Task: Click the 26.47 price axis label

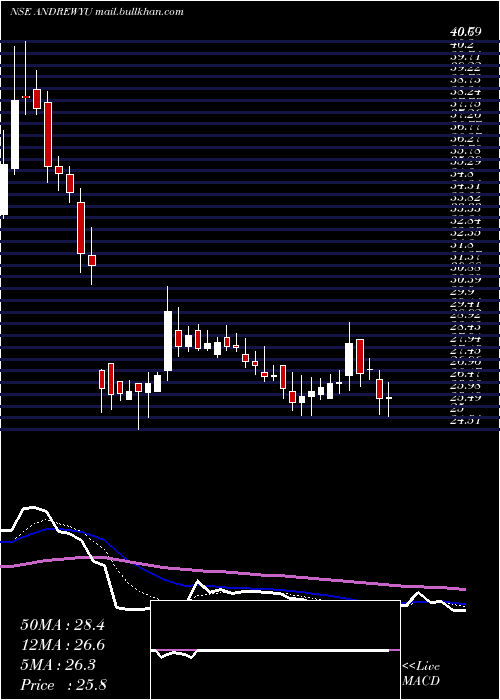Action: (x=464, y=374)
